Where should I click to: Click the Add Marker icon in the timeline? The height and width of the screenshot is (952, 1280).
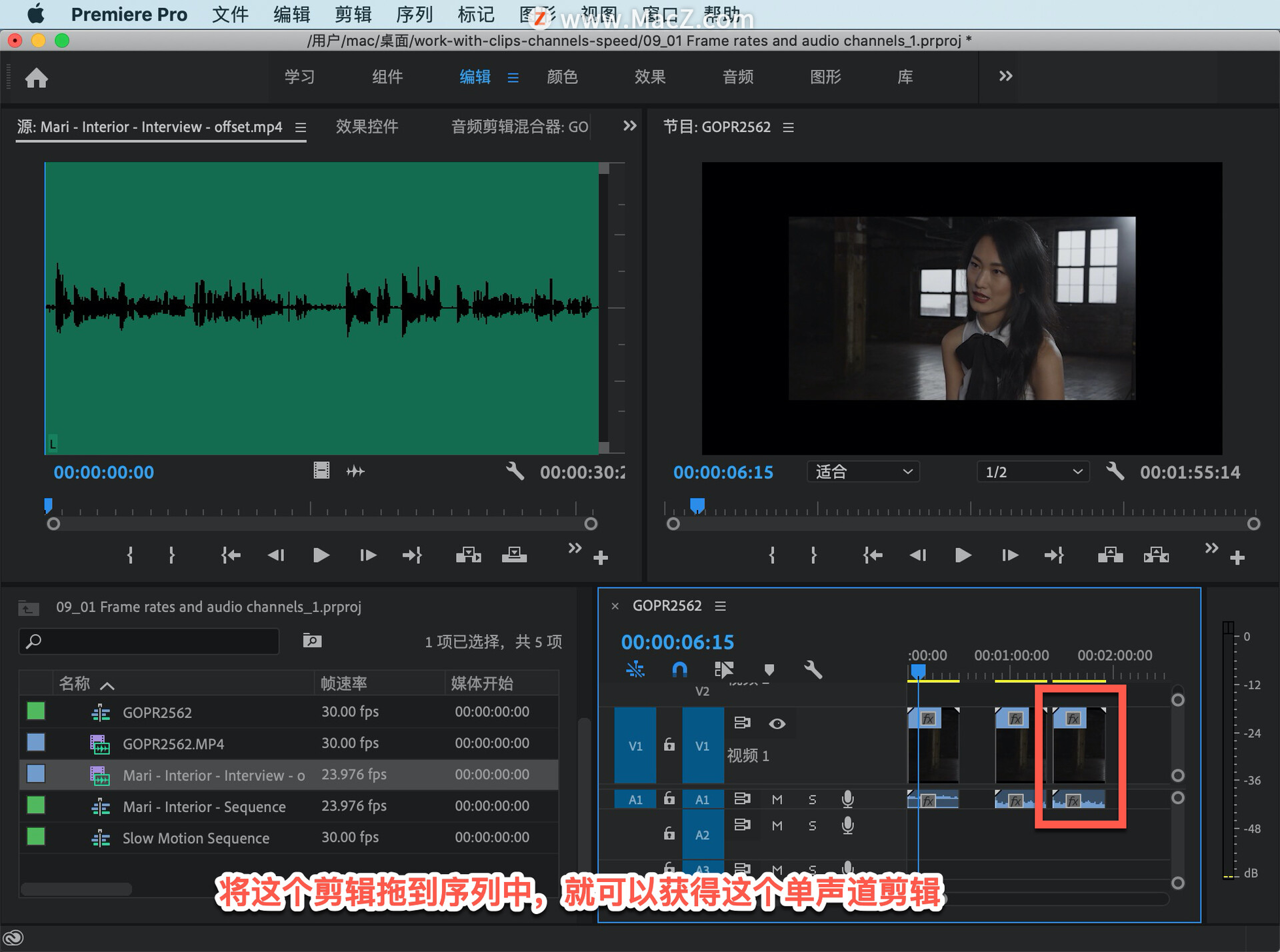[769, 669]
